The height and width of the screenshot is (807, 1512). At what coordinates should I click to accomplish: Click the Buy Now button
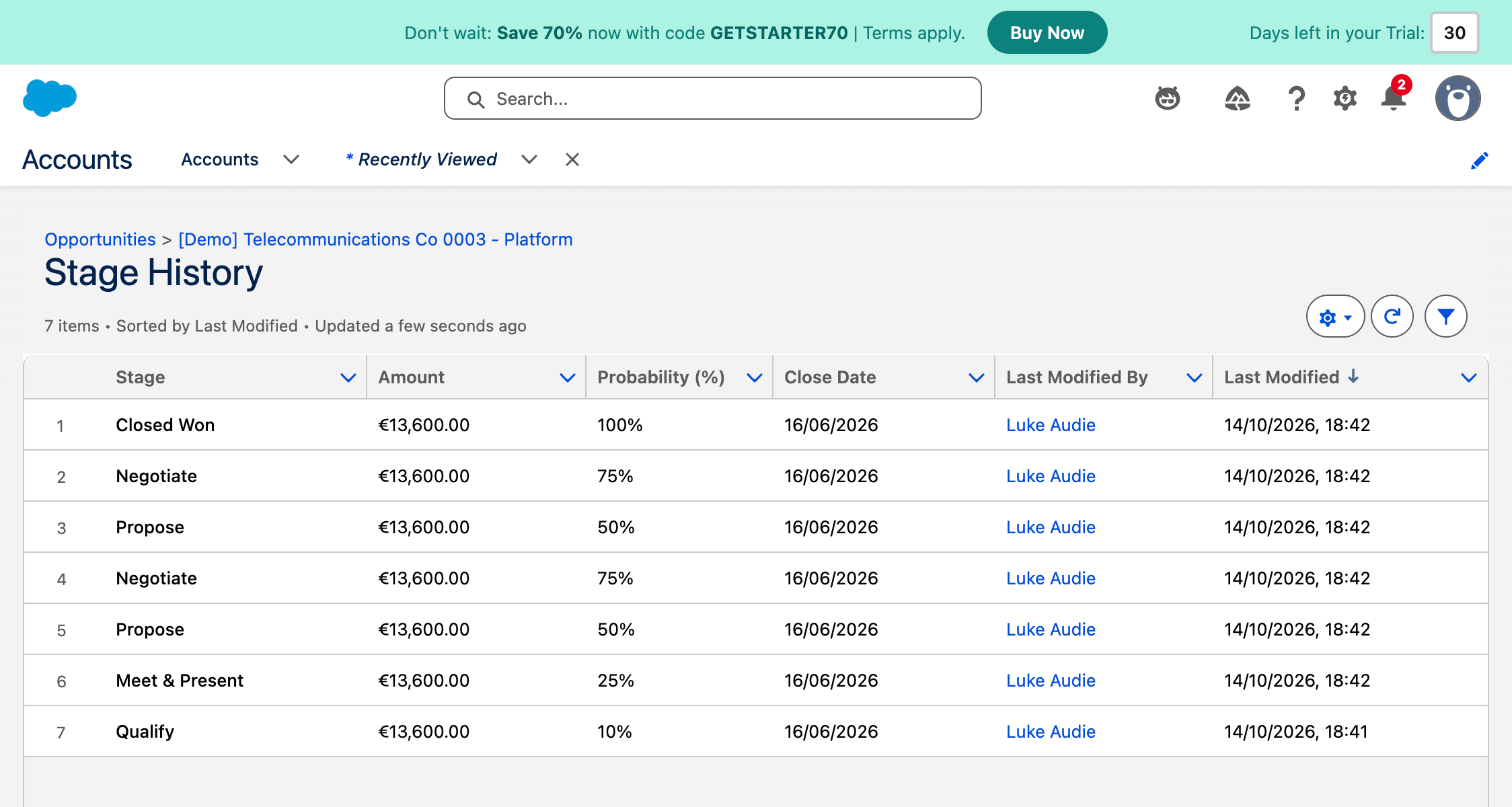[1047, 33]
